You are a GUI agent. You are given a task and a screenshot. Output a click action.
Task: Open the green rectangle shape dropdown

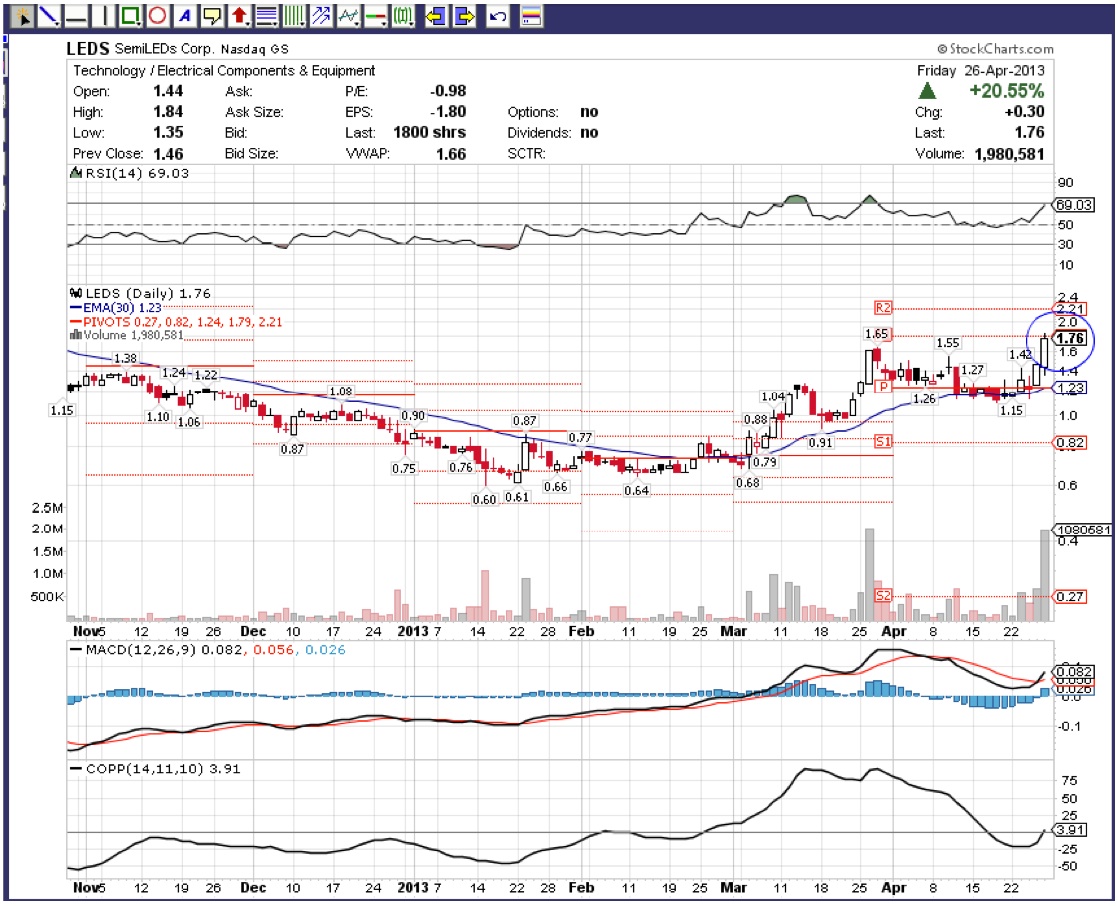point(130,15)
